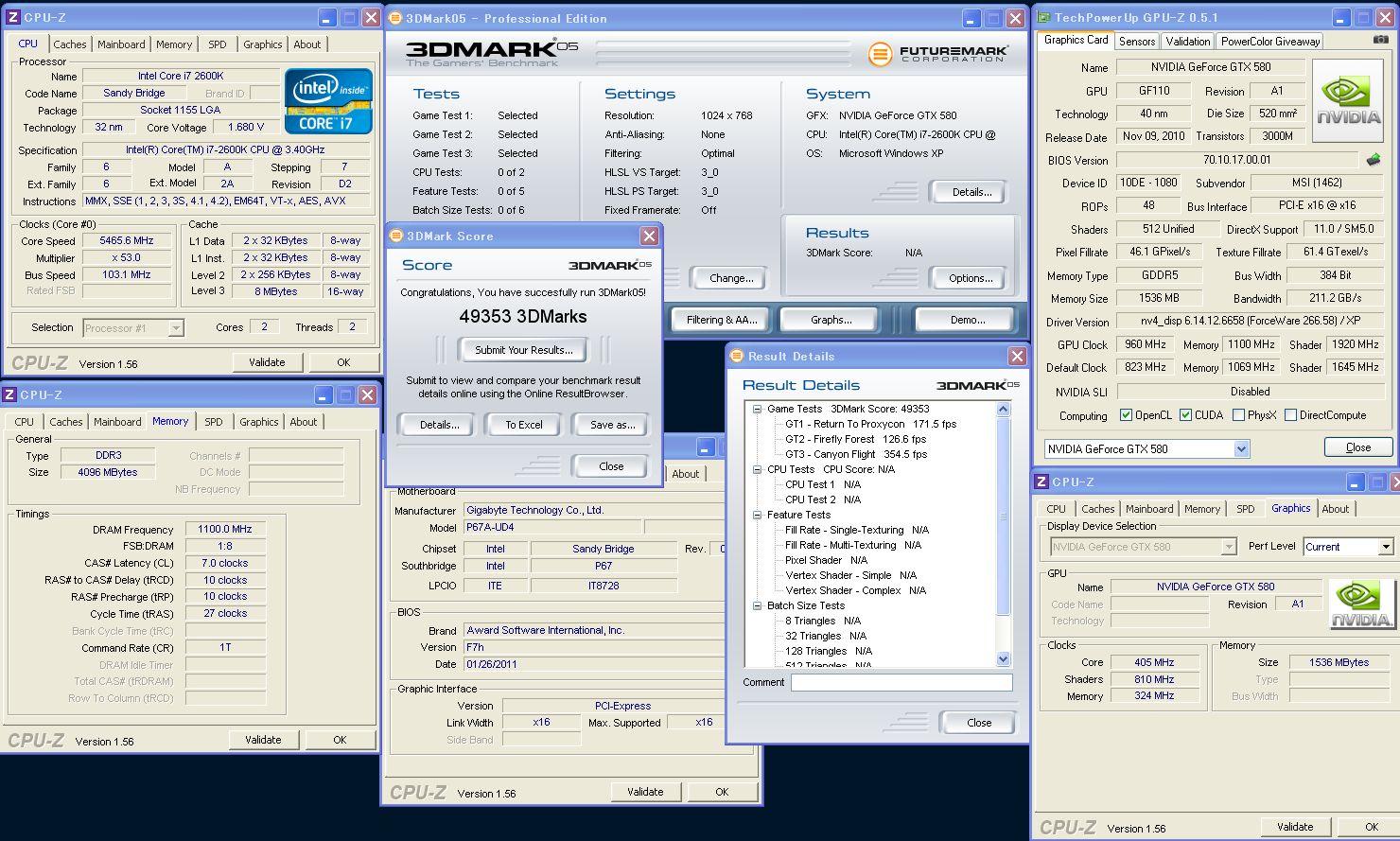Image resolution: width=1400 pixels, height=841 pixels.
Task: Toggle the CUDA checkbox in GPU-Z
Action: (1185, 415)
